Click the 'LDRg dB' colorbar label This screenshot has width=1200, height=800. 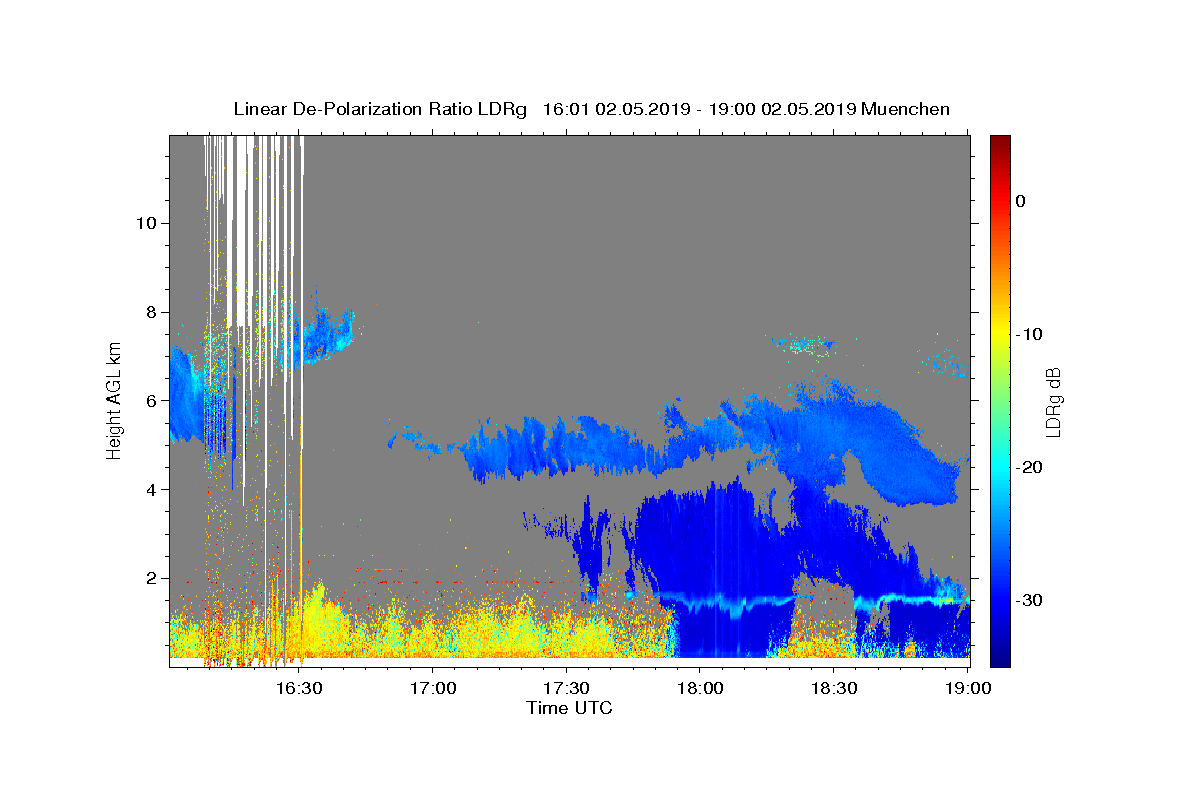[x=1052, y=401]
